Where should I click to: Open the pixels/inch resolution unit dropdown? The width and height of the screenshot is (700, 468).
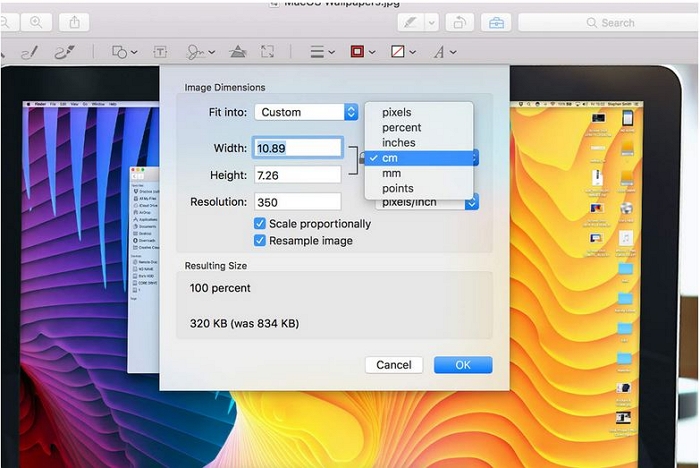(471, 202)
